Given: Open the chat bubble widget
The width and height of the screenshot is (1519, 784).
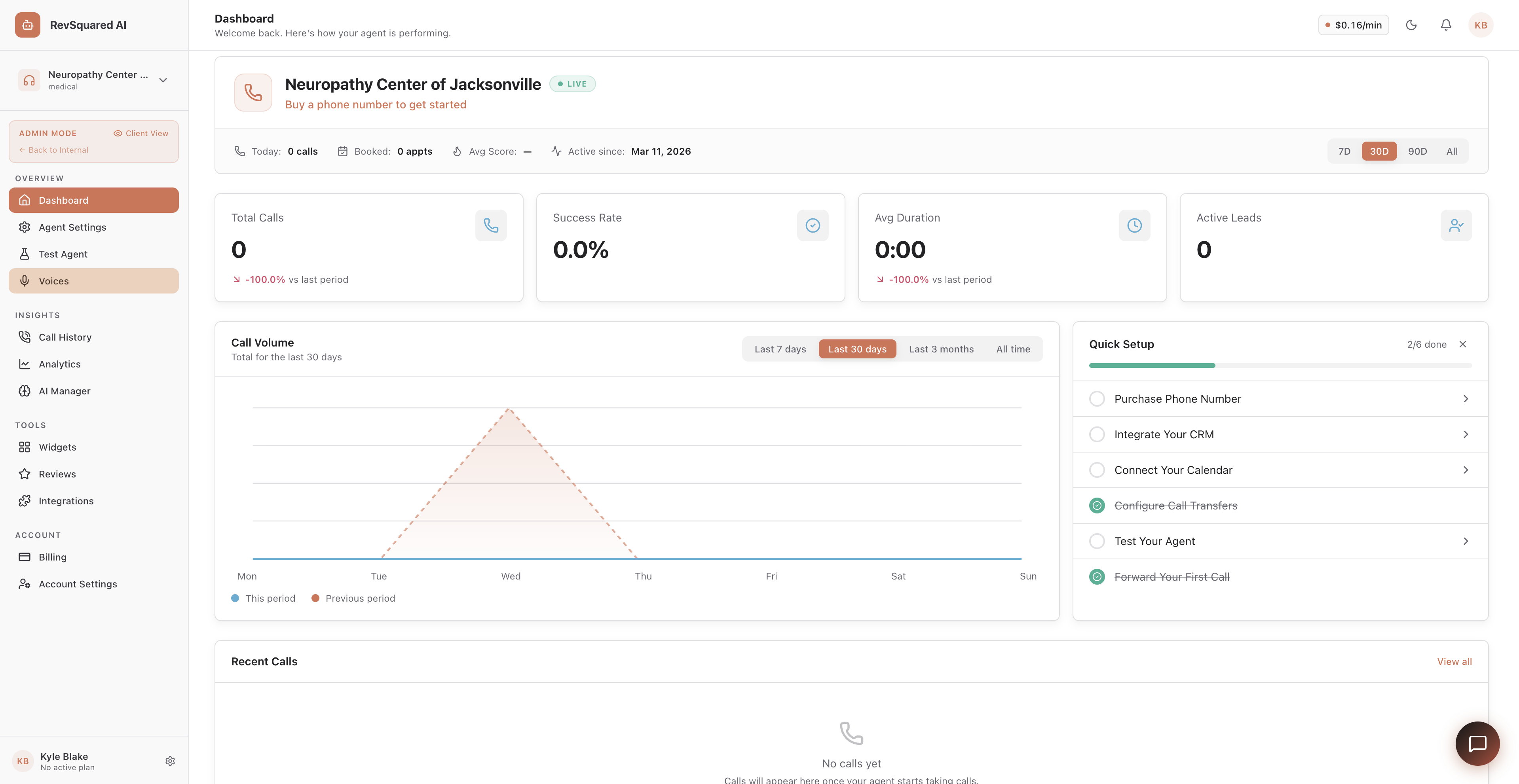Looking at the screenshot, I should (x=1477, y=744).
